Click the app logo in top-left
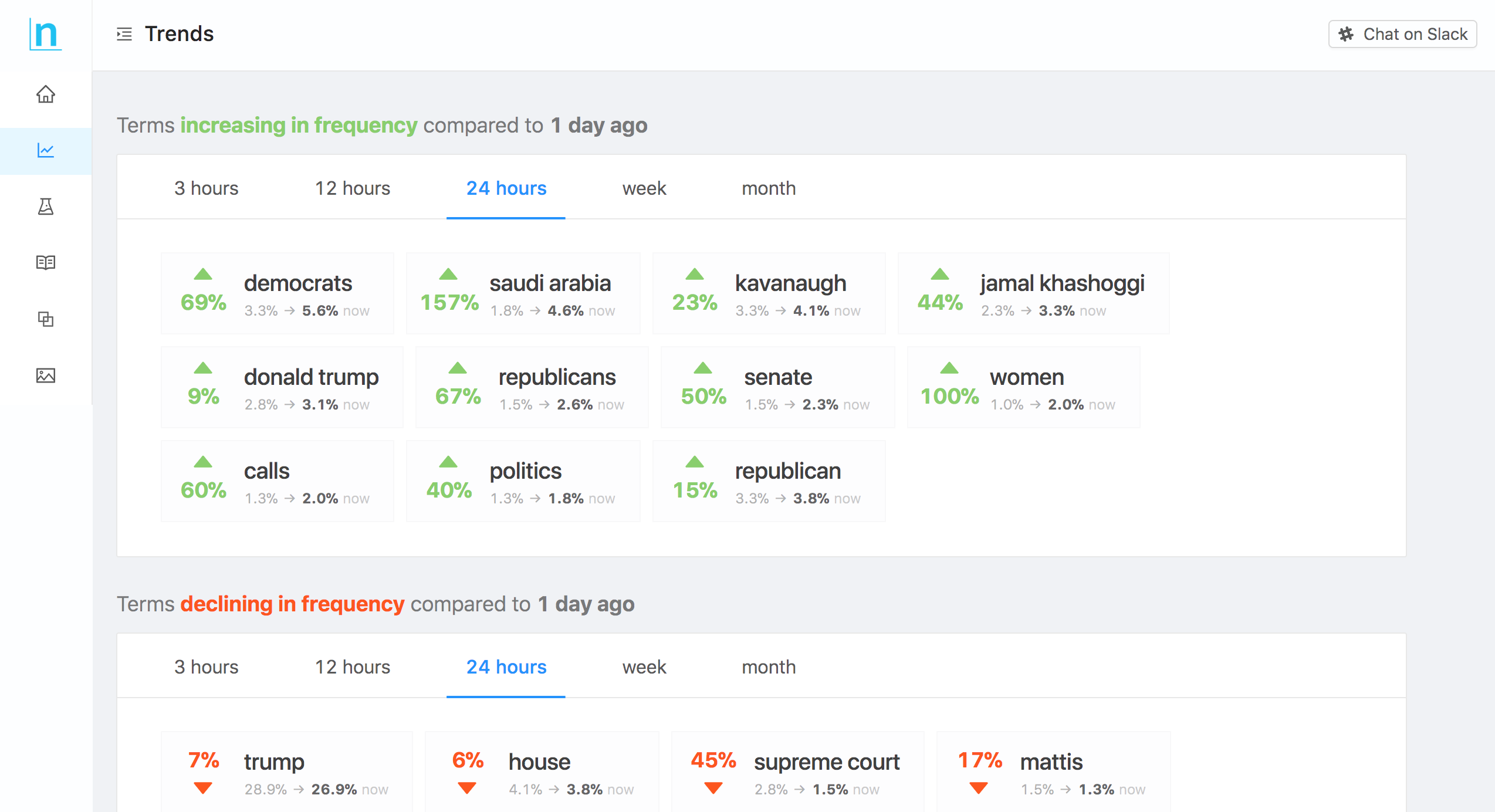This screenshot has height=812, width=1495. 46,34
